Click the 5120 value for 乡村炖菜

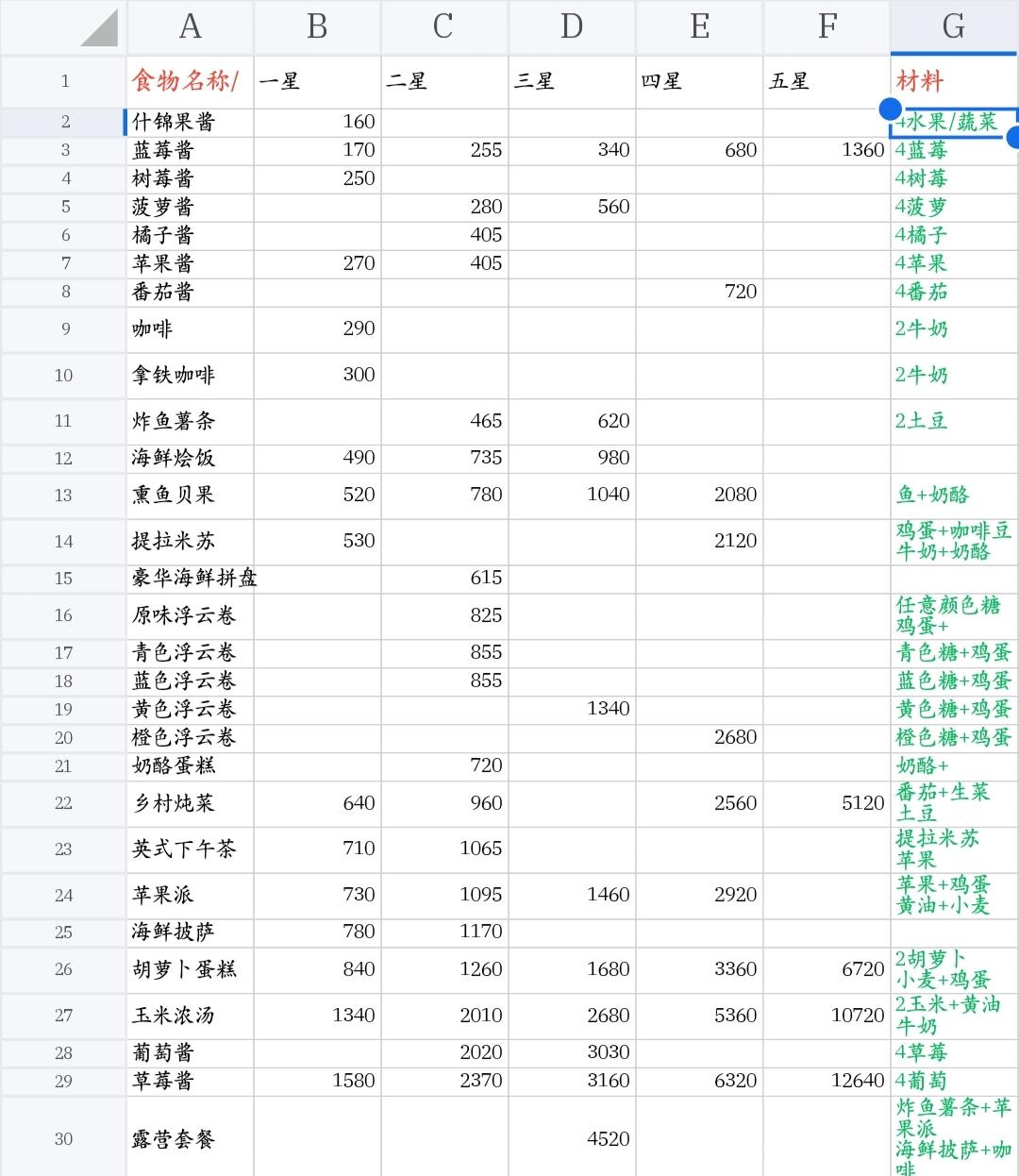[827, 803]
